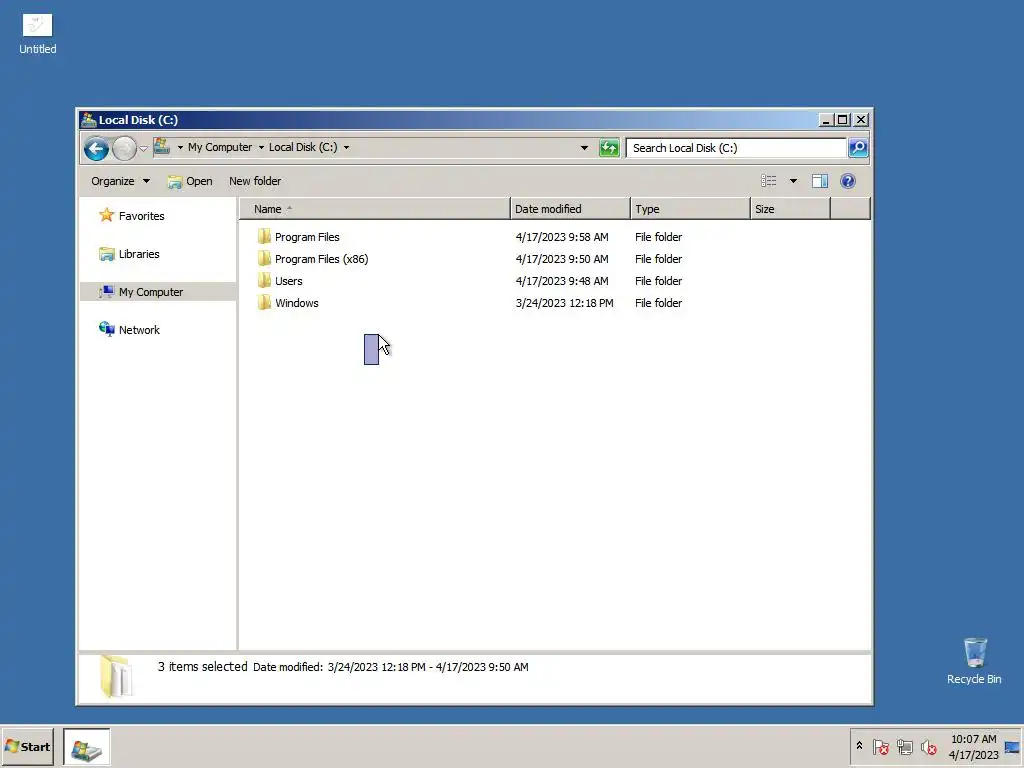Toggle the preview pane
1024x768 pixels.
tap(820, 181)
